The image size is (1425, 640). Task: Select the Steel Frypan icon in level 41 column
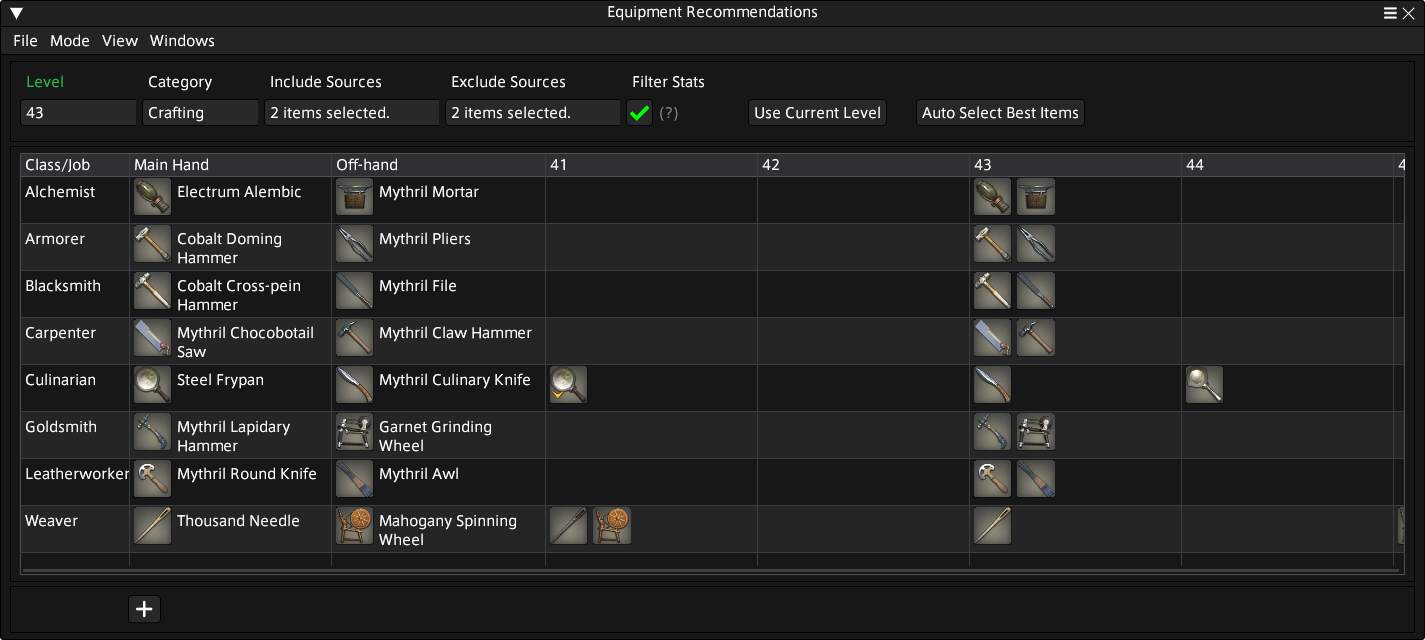click(567, 384)
